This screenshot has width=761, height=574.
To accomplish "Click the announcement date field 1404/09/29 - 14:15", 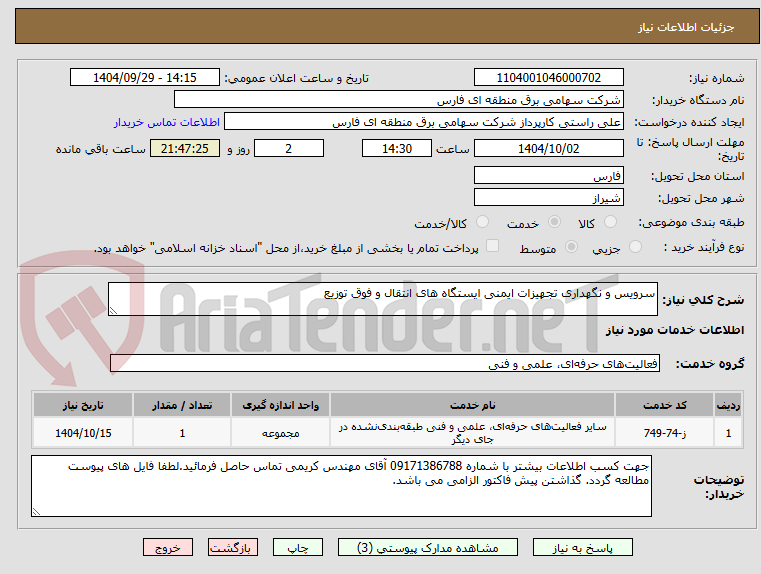I will point(145,77).
